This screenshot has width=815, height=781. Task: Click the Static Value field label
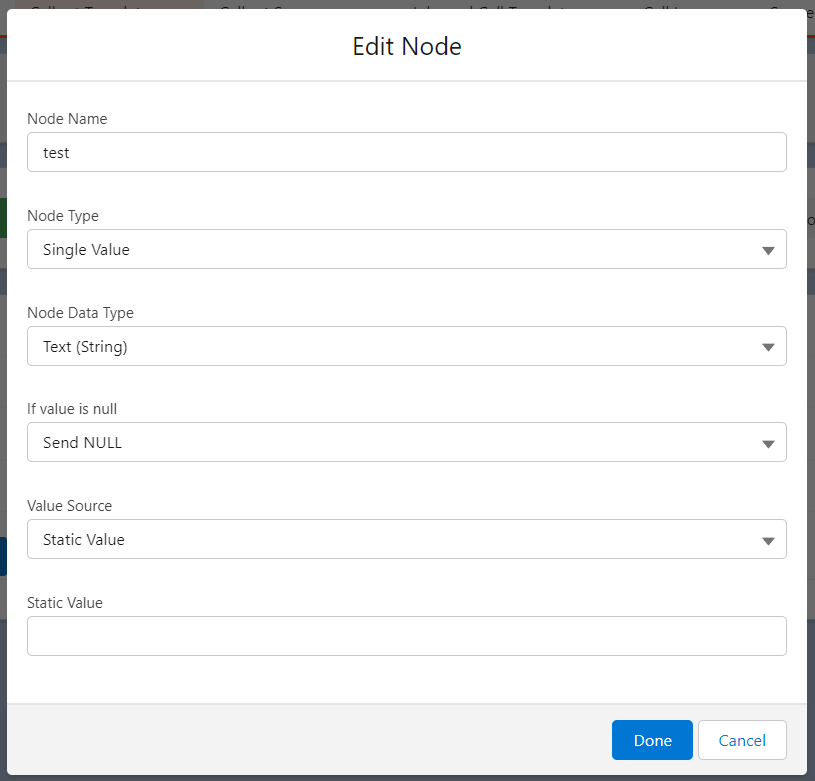click(65, 603)
